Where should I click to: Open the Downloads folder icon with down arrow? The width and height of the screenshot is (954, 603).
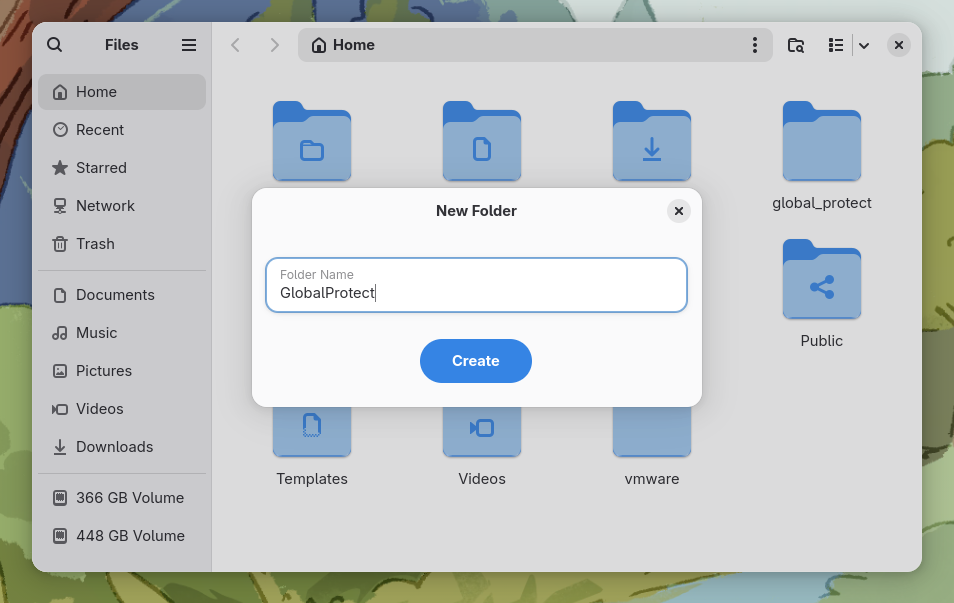[651, 141]
